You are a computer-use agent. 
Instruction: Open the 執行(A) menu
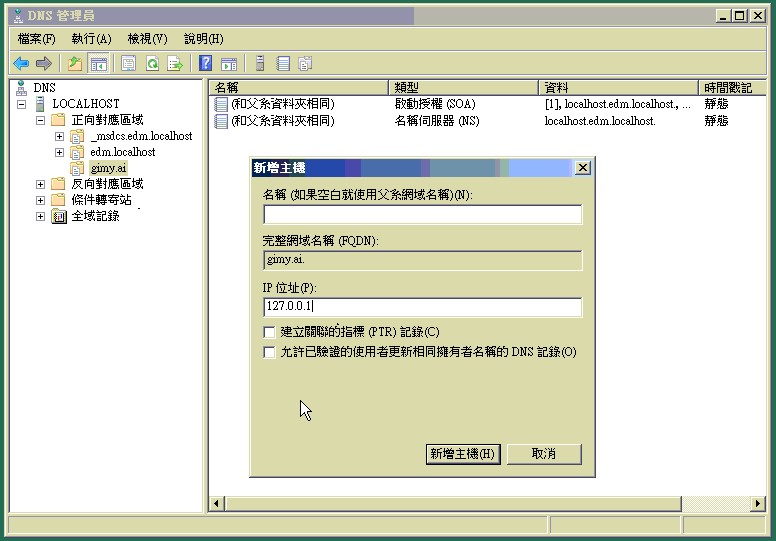(x=91, y=38)
